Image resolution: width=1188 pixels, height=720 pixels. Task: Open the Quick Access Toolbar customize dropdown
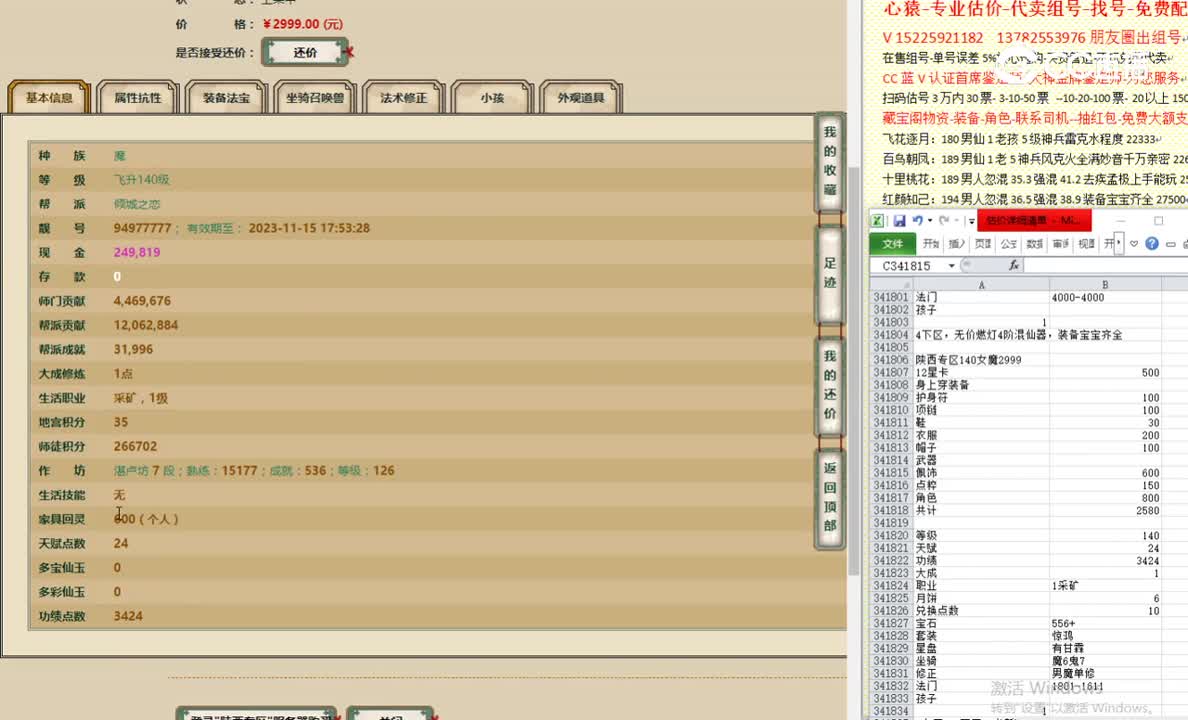tap(971, 220)
